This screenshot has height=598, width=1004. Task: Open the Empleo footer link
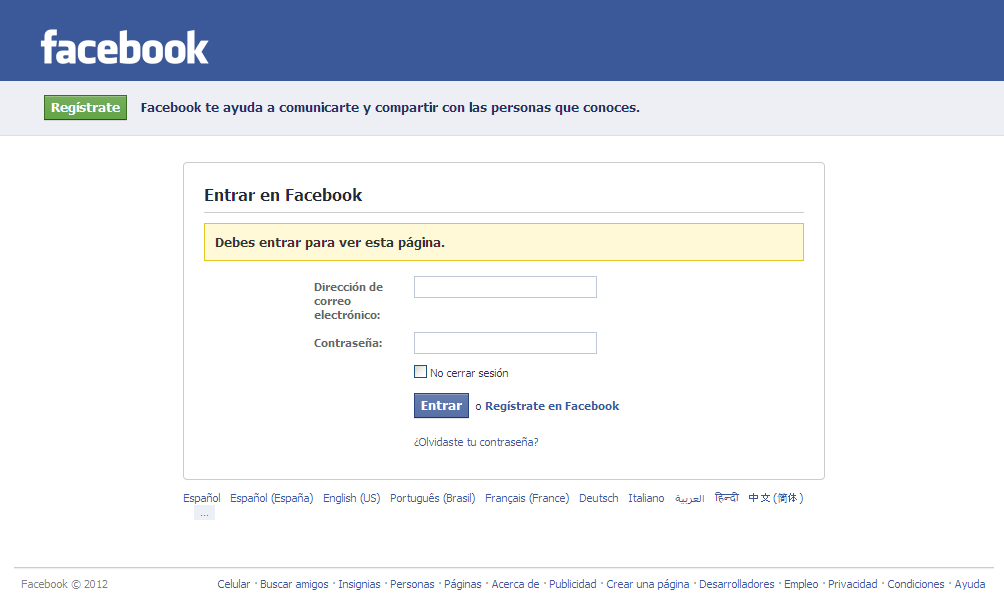(801, 584)
